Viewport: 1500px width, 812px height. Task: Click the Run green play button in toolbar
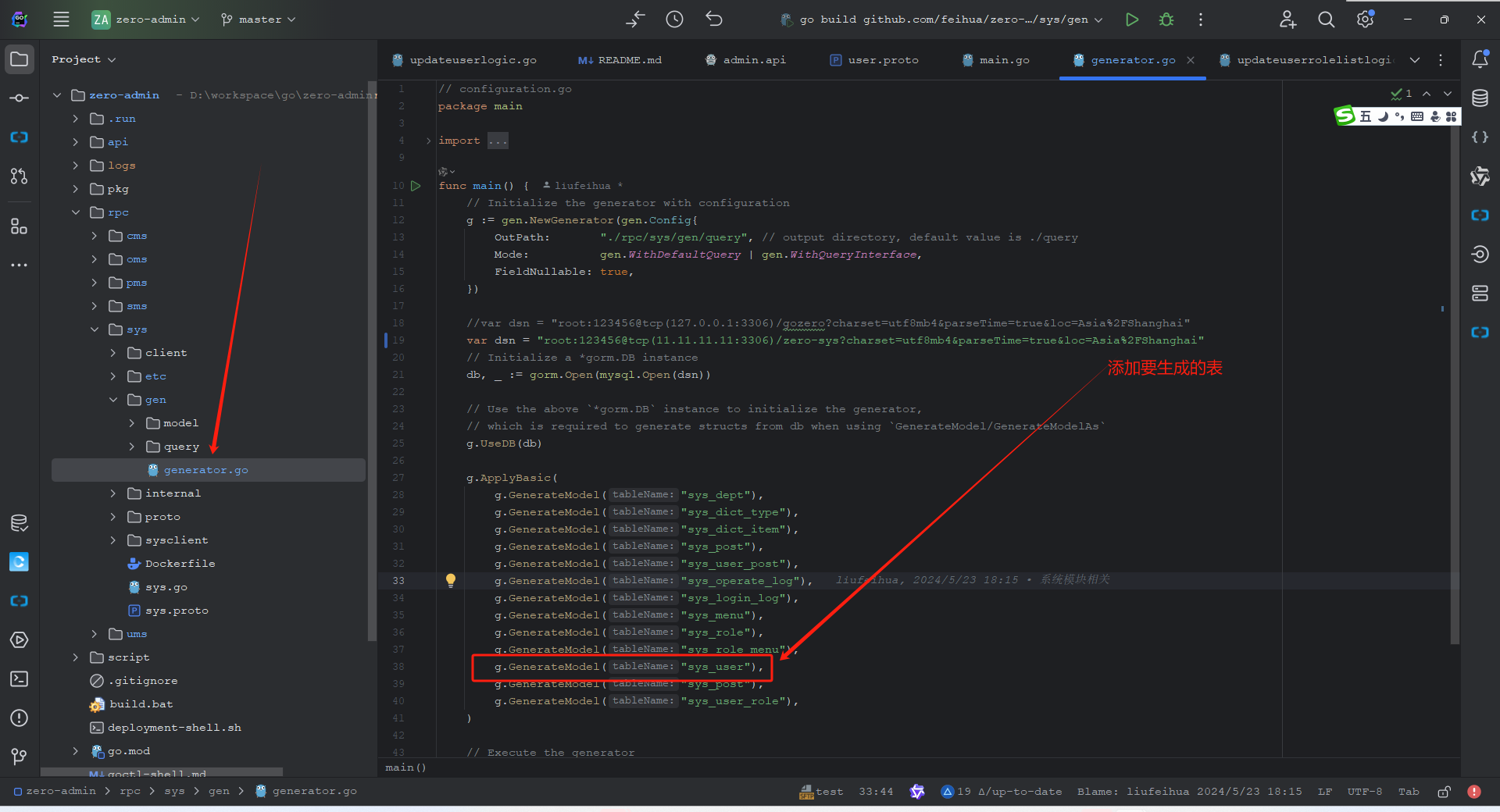[1132, 20]
